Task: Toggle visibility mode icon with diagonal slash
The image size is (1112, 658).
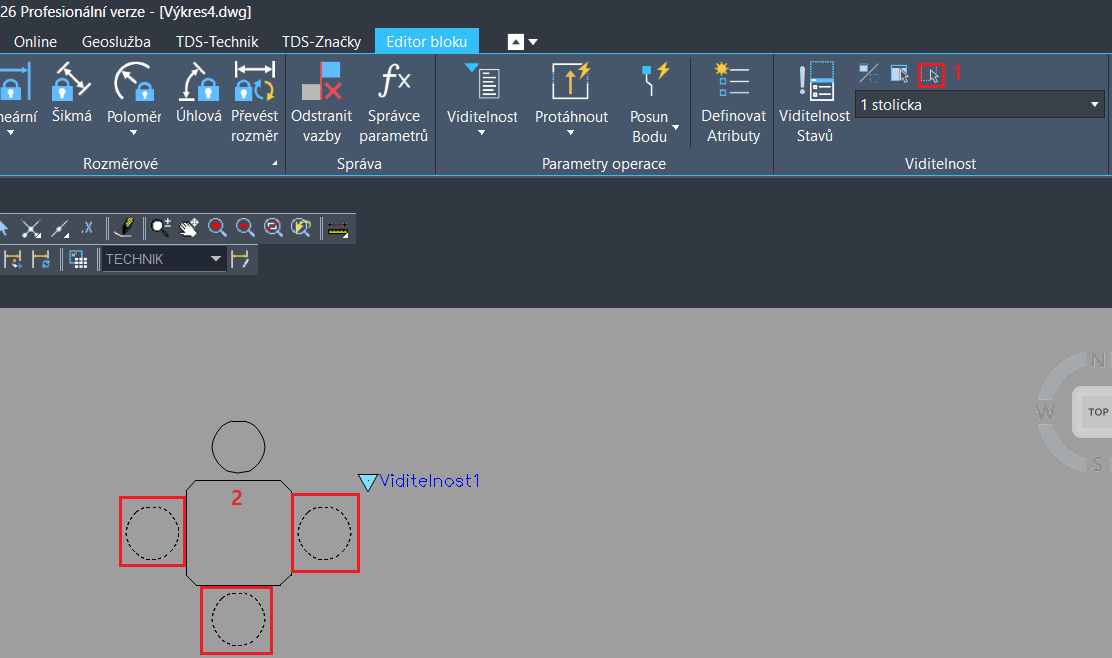Action: pos(869,73)
